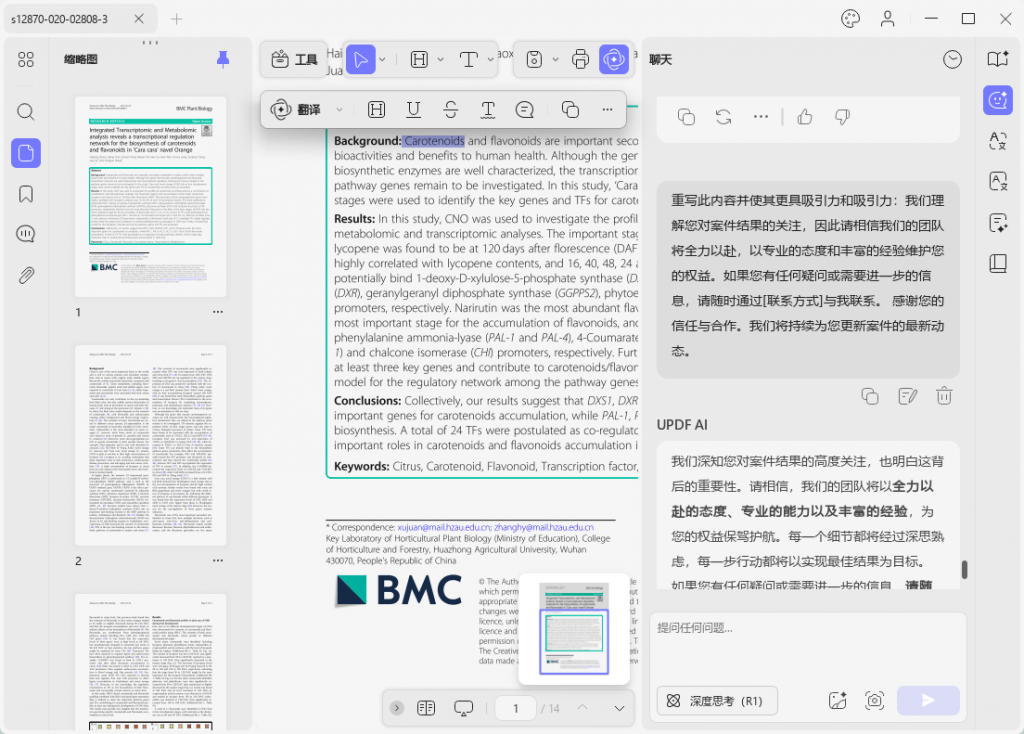This screenshot has width=1024, height=734.
Task: Attach an image to chat prompt
Action: 837,701
